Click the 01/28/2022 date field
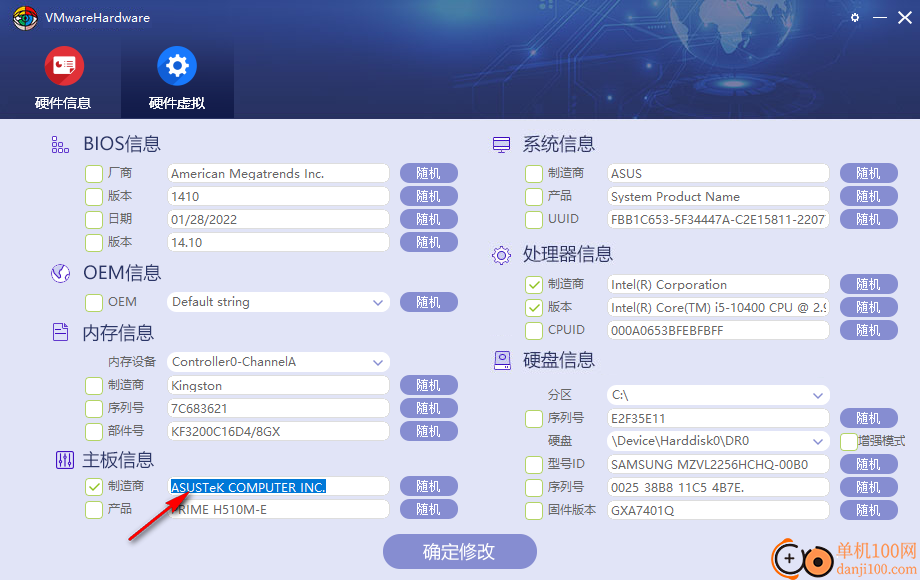 pyautogui.click(x=278, y=219)
